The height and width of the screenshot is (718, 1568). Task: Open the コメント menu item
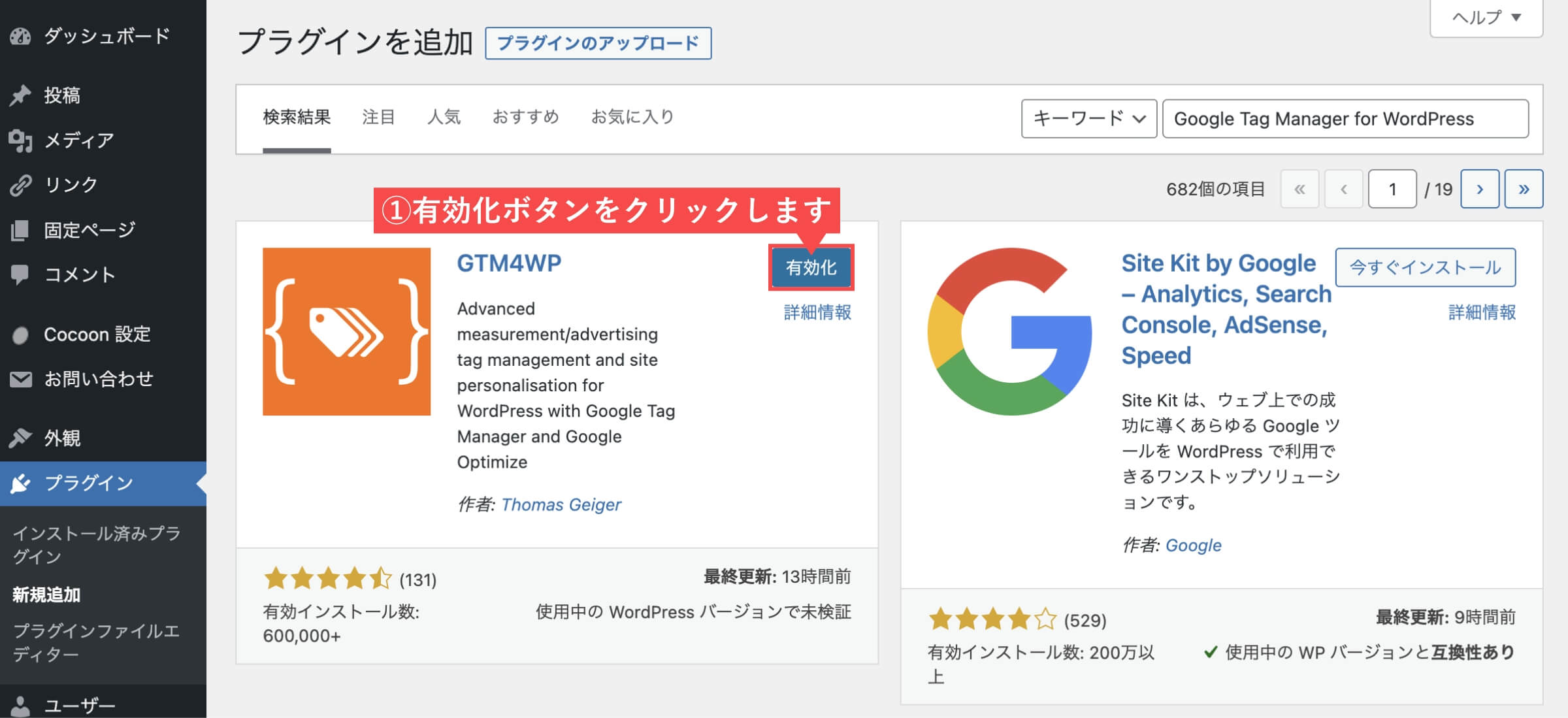[103, 274]
